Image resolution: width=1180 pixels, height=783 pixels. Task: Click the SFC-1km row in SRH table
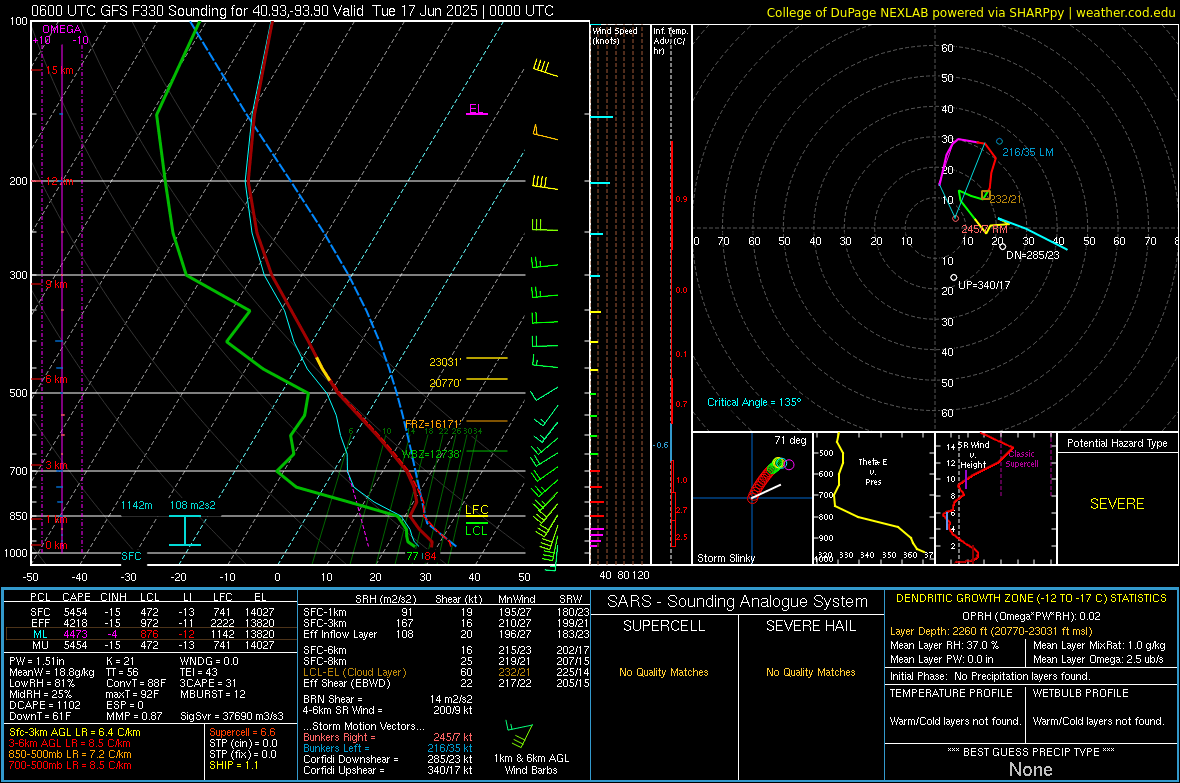pos(446,612)
